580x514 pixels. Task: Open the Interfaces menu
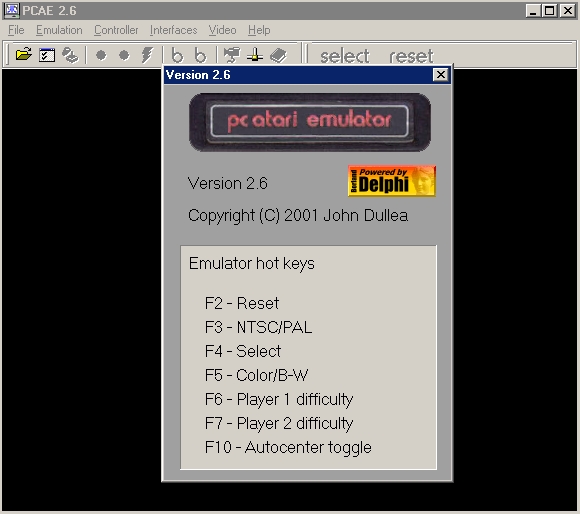[x=173, y=30]
